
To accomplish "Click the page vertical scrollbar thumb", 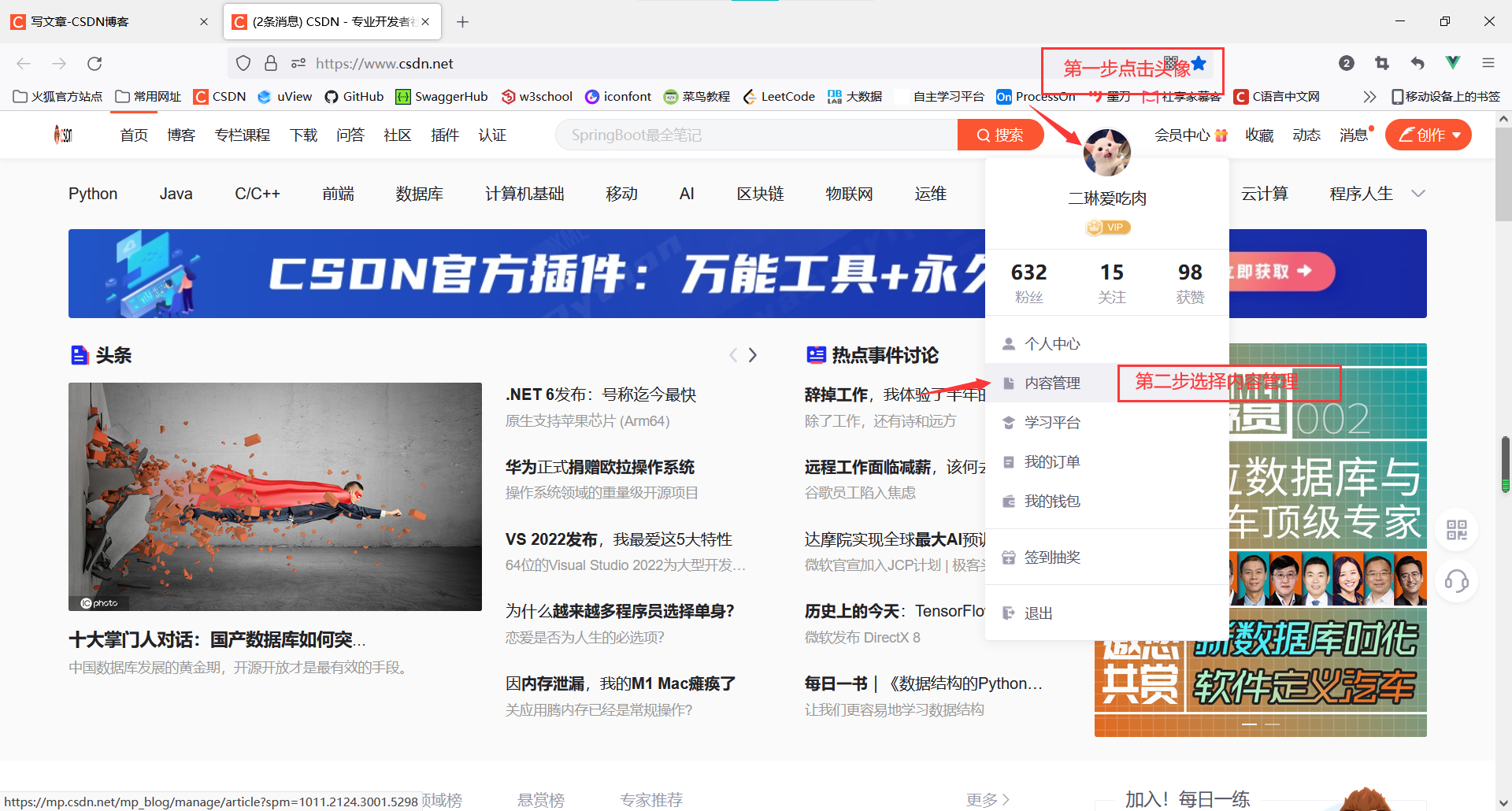I will (x=1504, y=175).
